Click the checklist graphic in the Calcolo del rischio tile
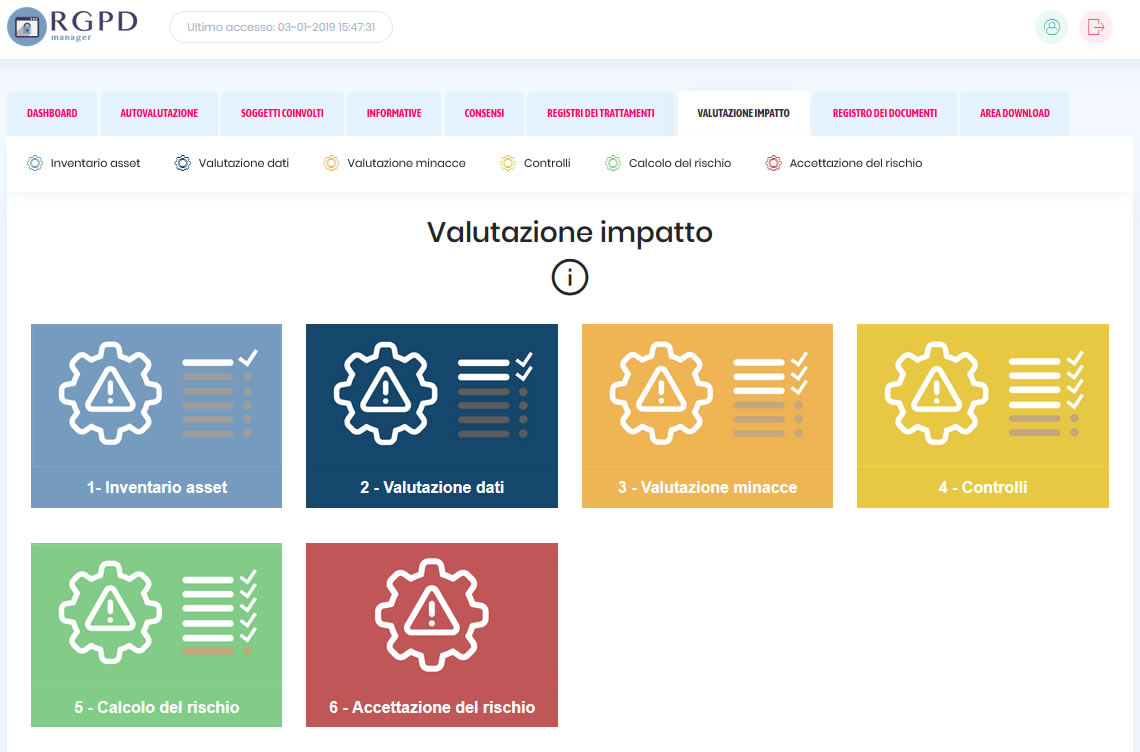Viewport: 1140px width, 752px height. coord(220,612)
